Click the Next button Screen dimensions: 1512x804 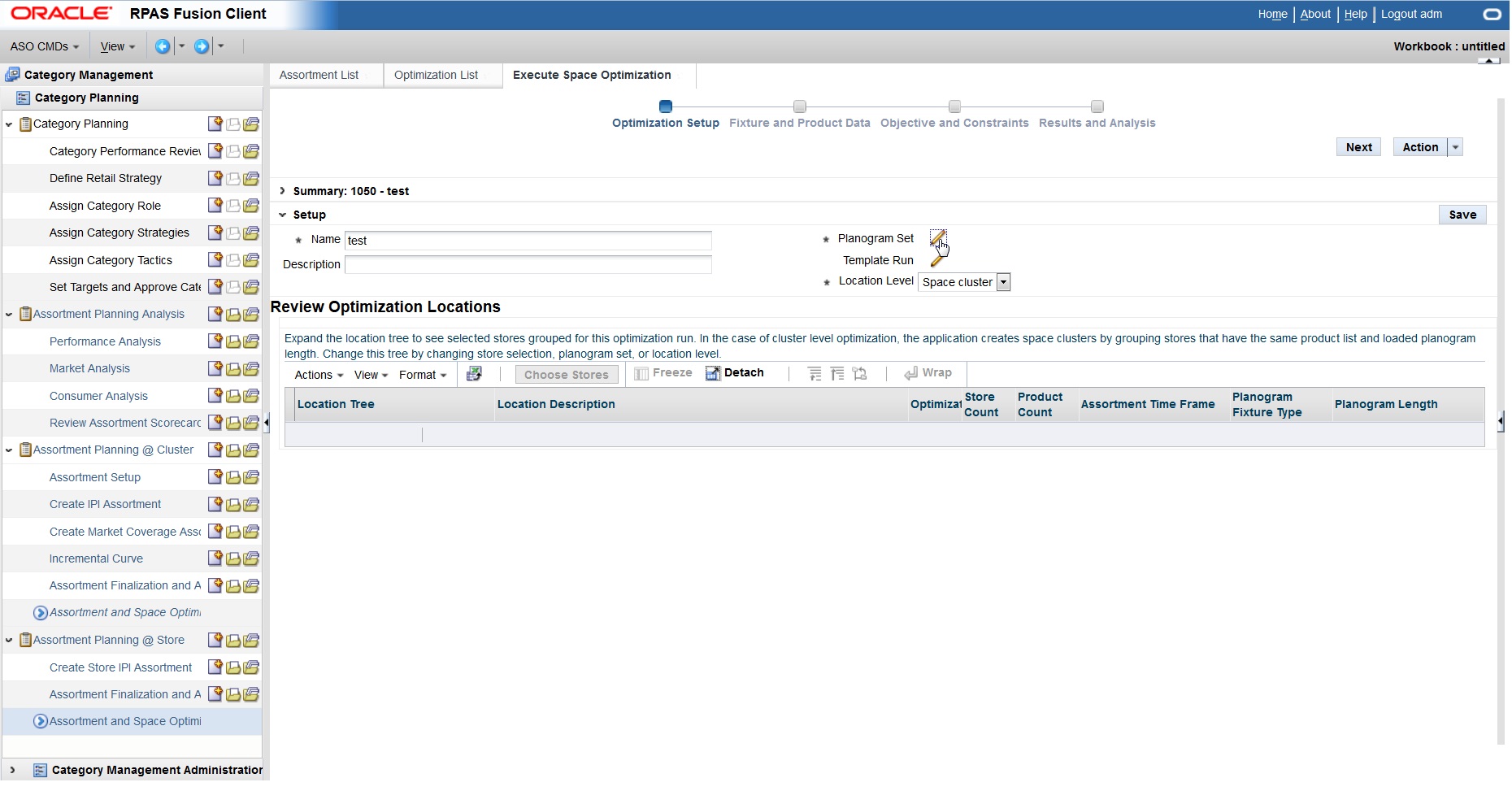pyautogui.click(x=1358, y=146)
